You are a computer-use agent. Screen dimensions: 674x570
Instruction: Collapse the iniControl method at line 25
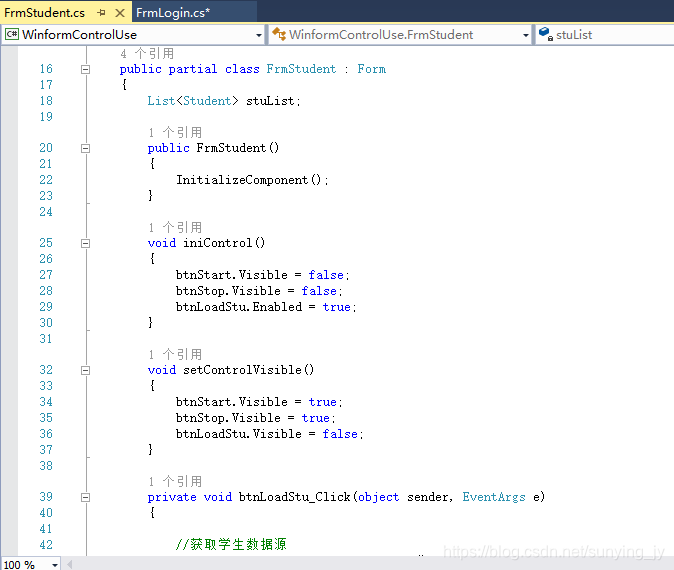click(x=86, y=243)
